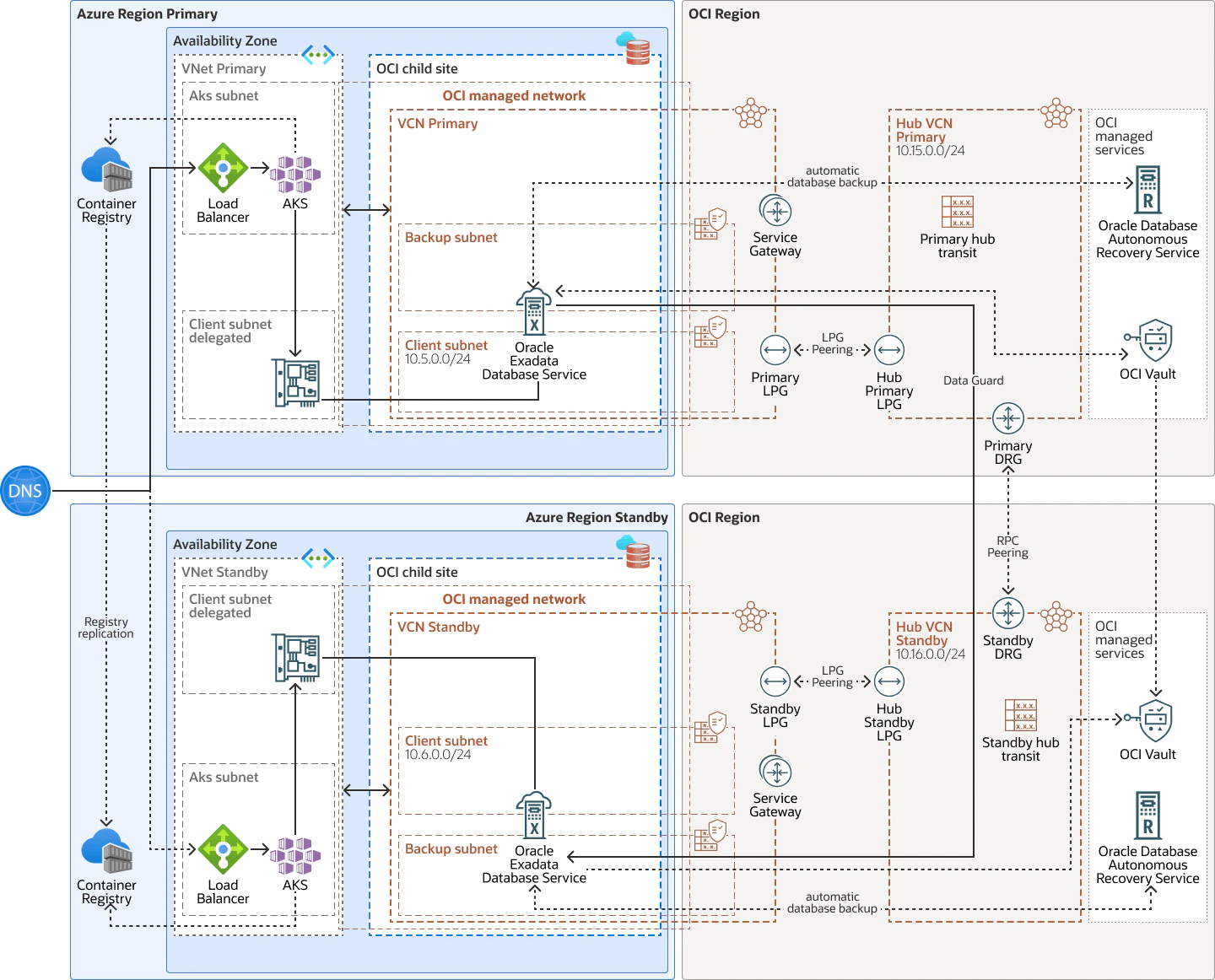
Task: Select the top Container Registry icon
Action: [107, 170]
